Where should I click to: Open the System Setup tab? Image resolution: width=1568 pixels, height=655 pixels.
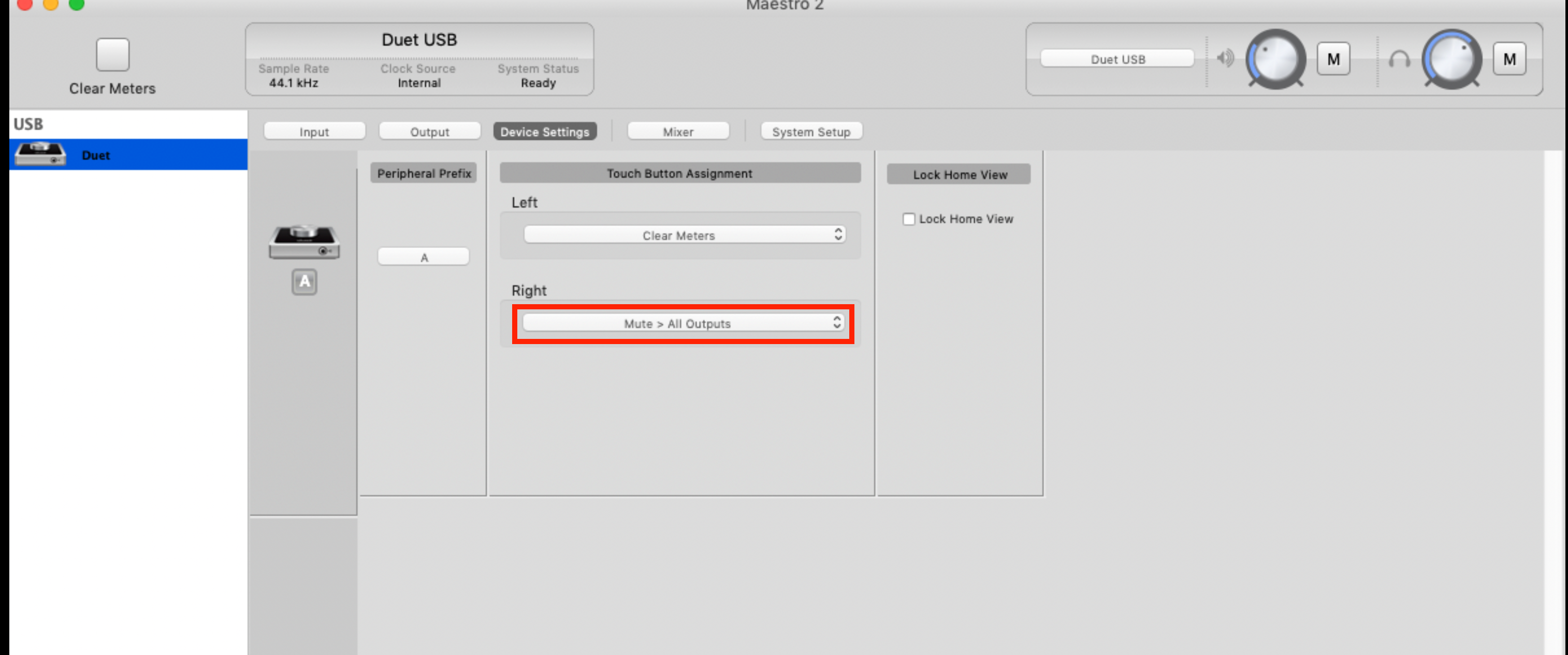coord(811,132)
